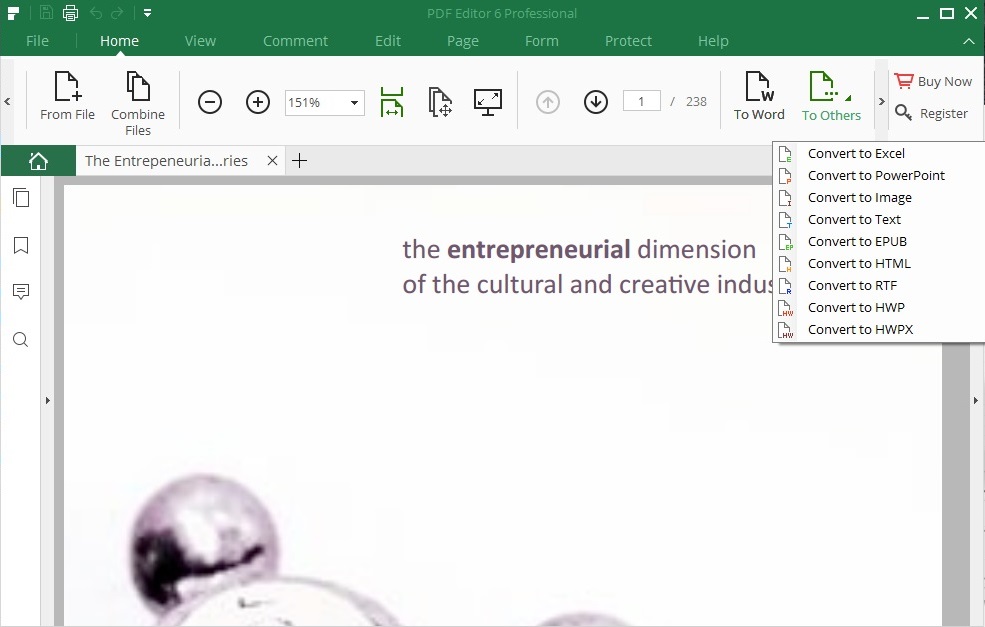The width and height of the screenshot is (985, 627).
Task: Select the Fit Width view tool
Action: pos(391,101)
